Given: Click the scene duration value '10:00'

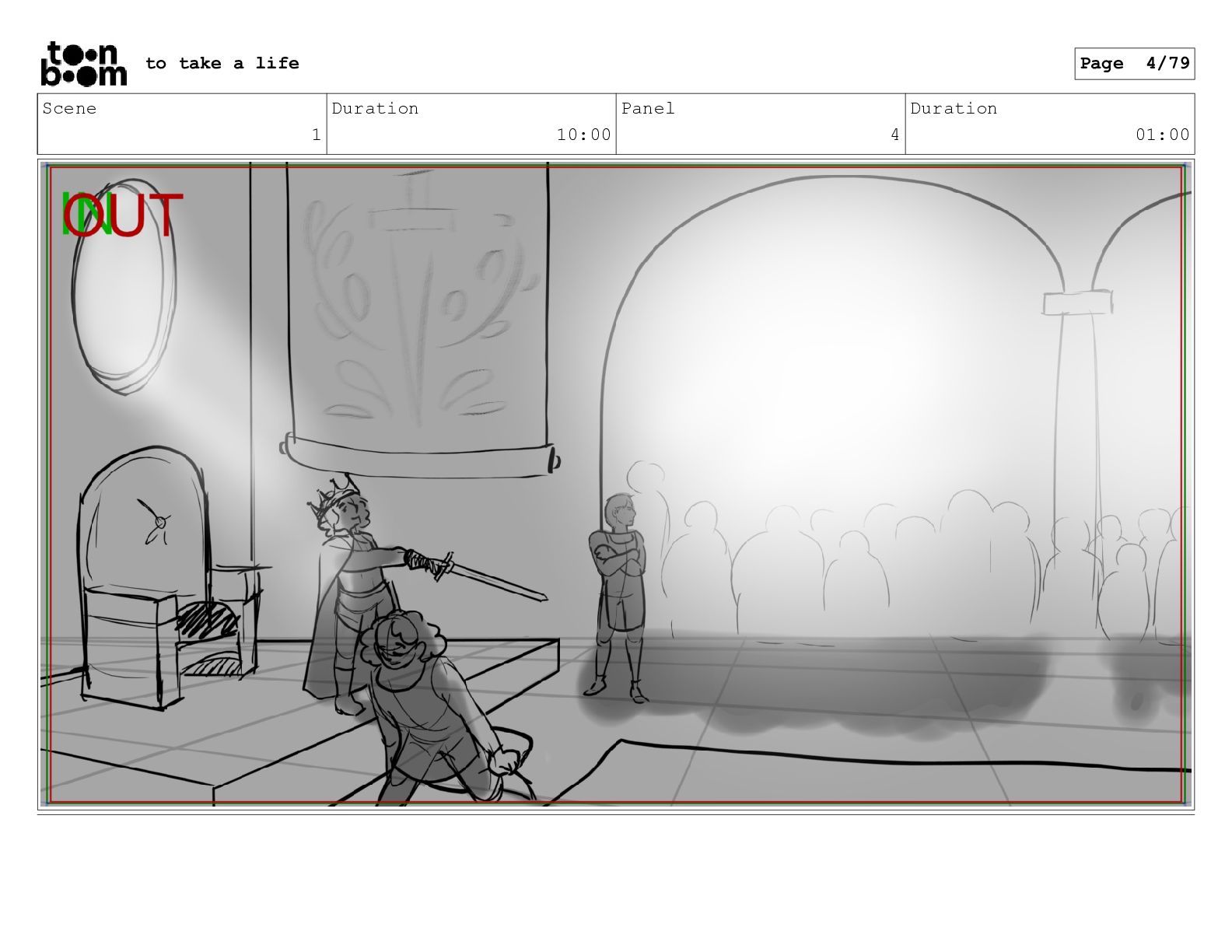Looking at the screenshot, I should click(x=584, y=135).
